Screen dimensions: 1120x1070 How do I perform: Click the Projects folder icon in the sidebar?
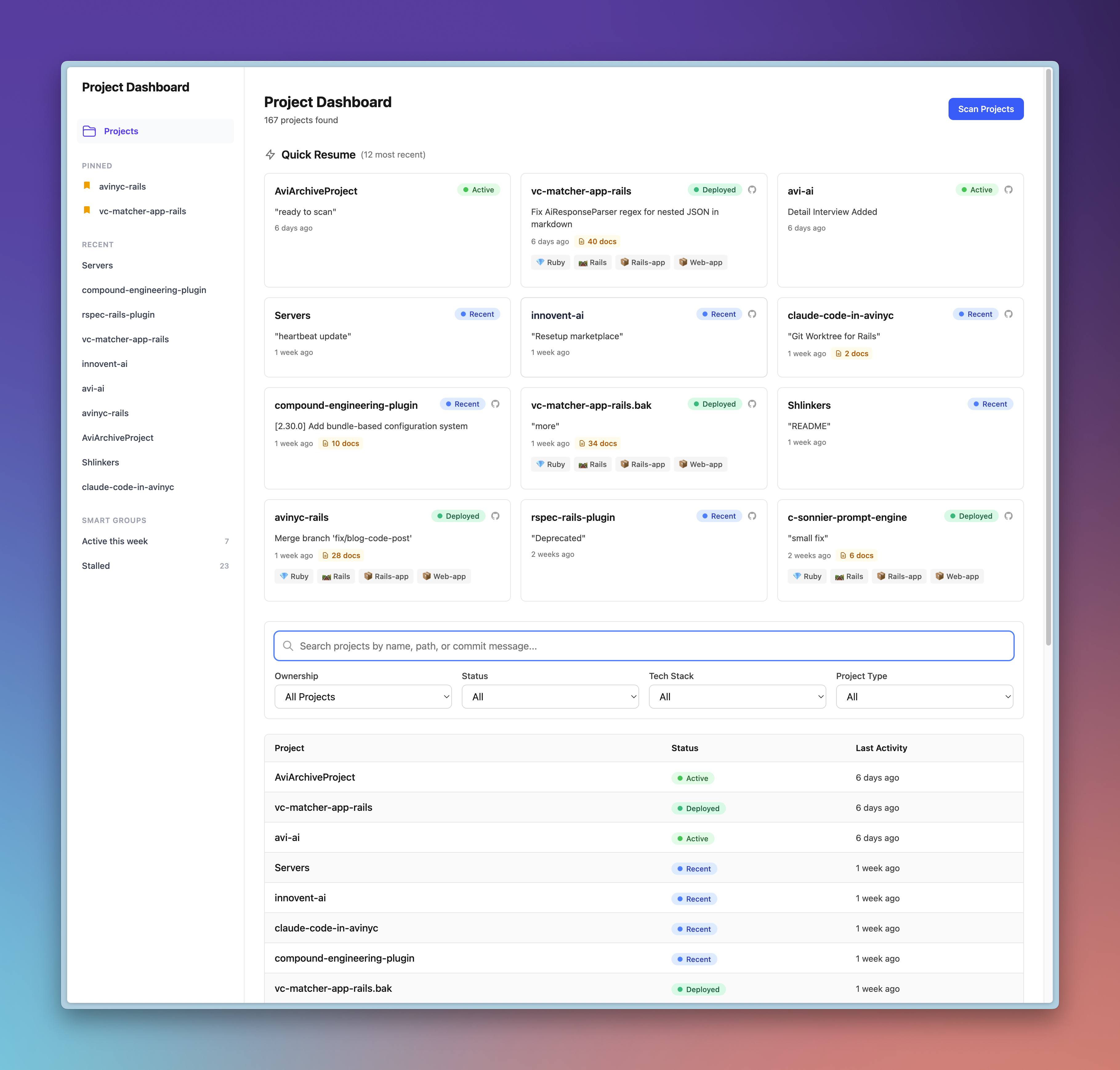point(90,131)
